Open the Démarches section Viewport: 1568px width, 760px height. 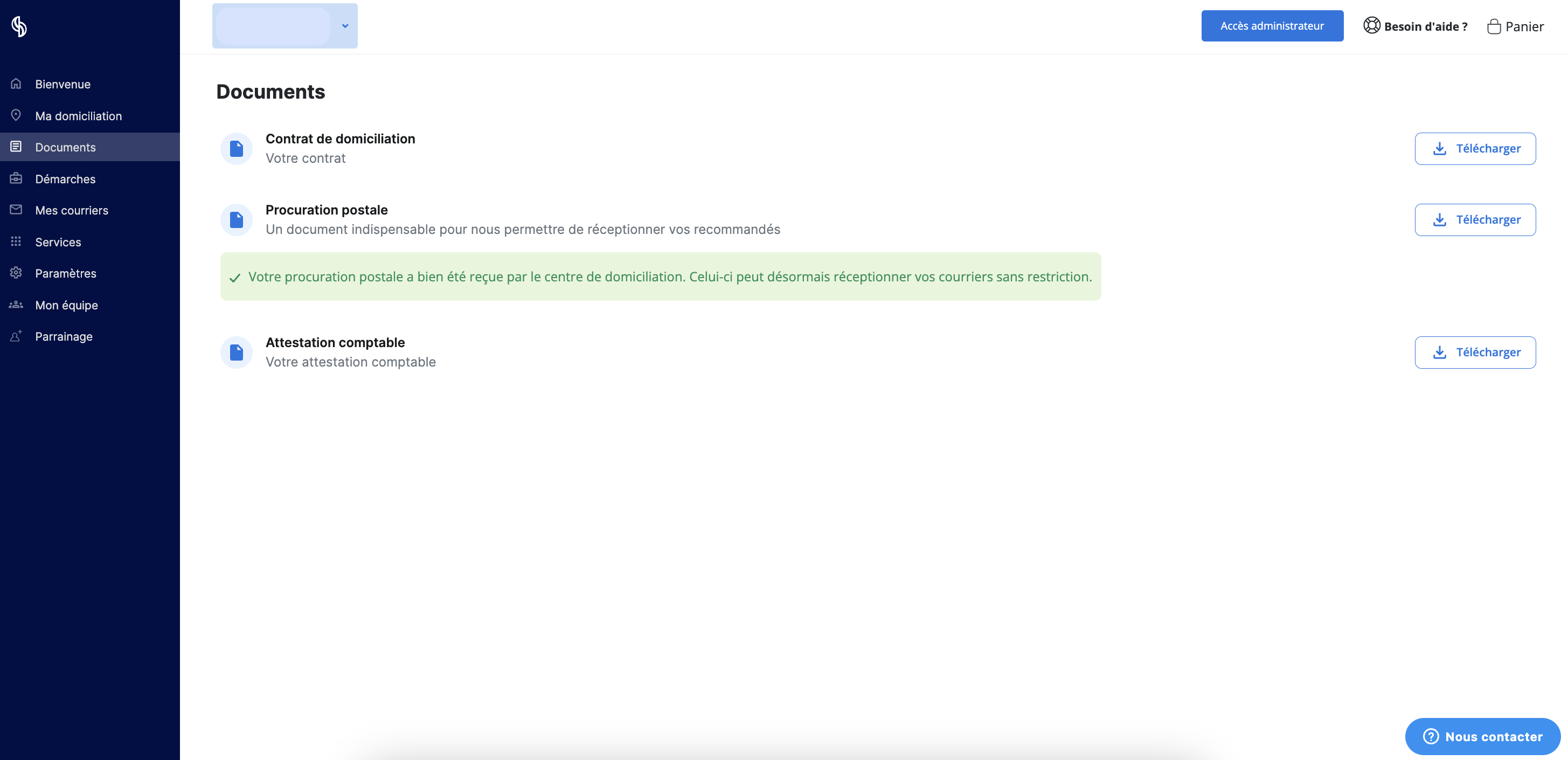(90, 178)
